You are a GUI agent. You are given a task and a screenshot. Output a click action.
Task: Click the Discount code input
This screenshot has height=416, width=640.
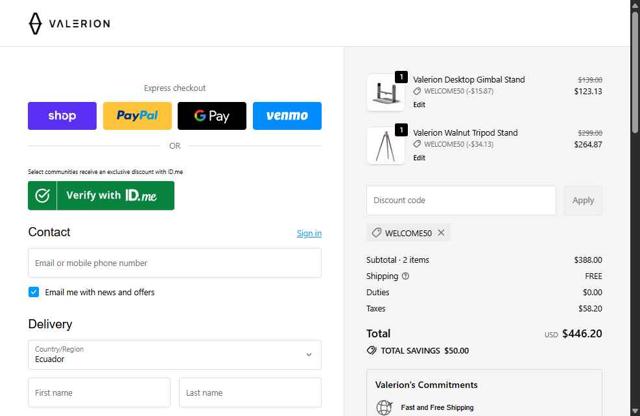[x=461, y=200]
